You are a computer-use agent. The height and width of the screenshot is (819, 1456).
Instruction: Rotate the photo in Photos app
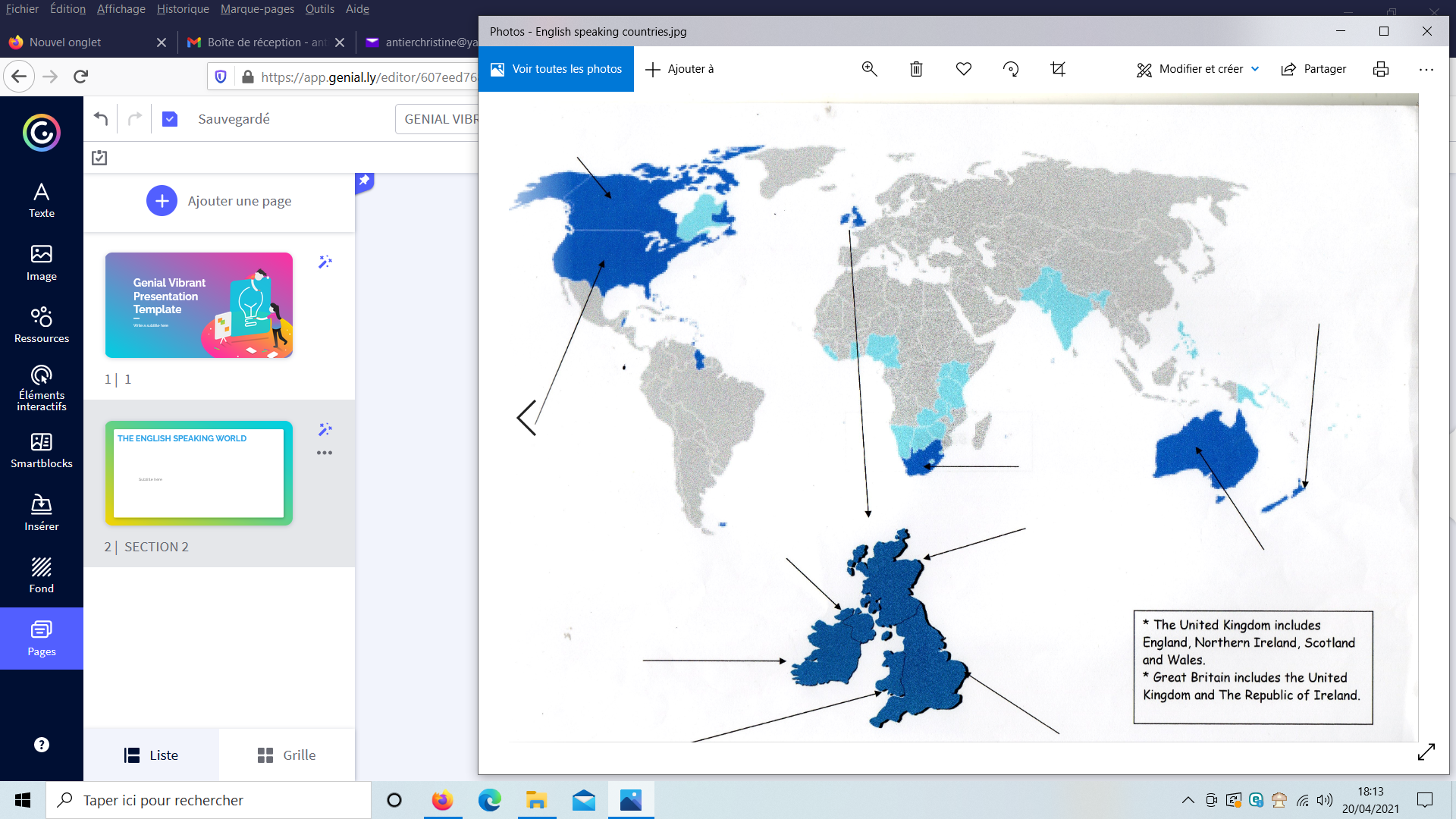[1010, 69]
